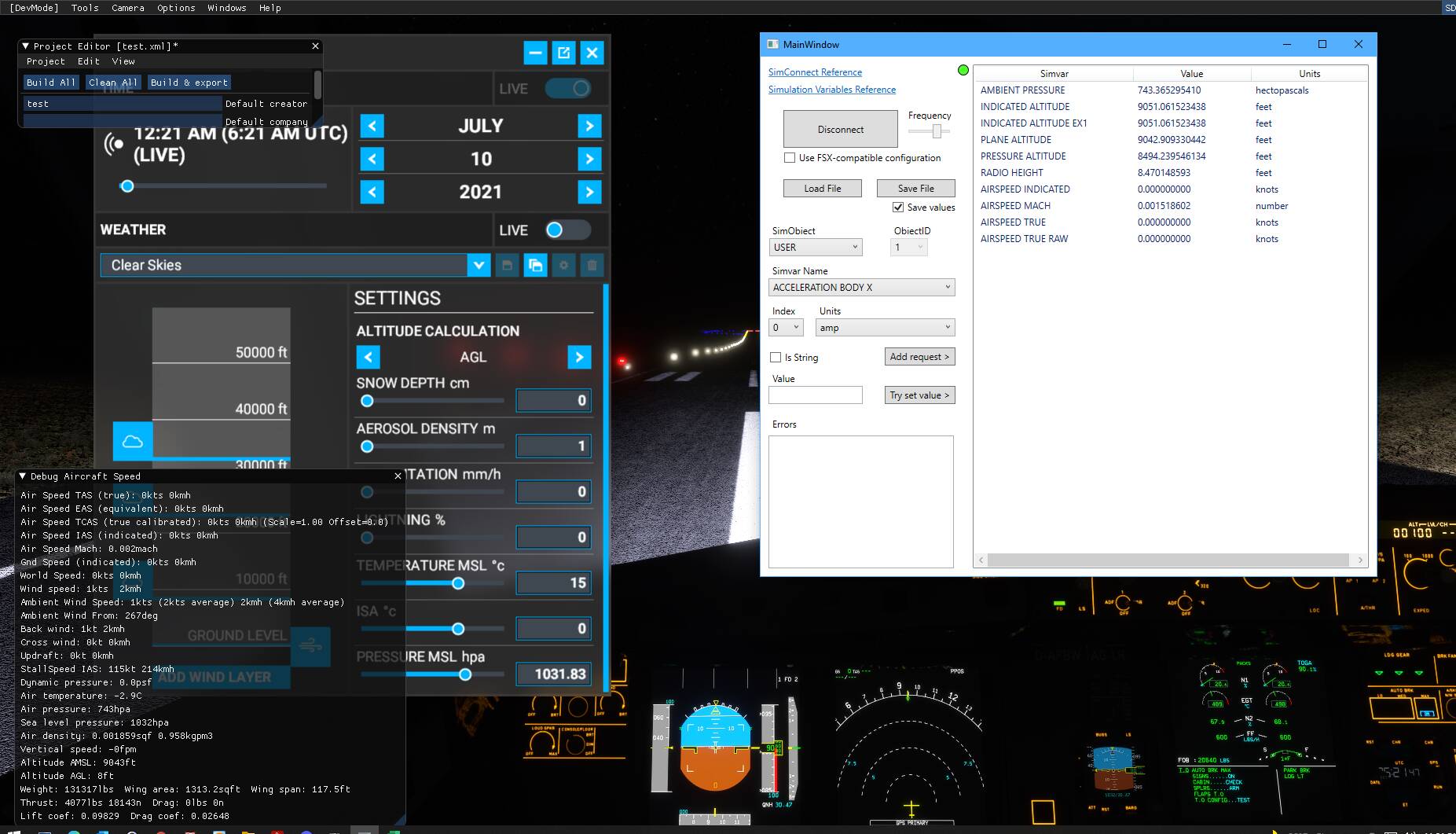Select the test project row

pyautogui.click(x=123, y=104)
